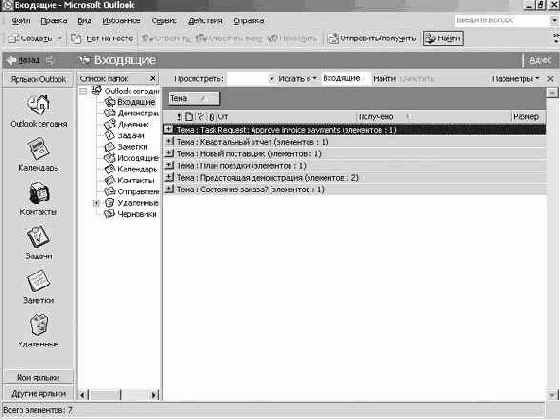
Task: Click the Создать toolbar button
Action: (x=31, y=38)
